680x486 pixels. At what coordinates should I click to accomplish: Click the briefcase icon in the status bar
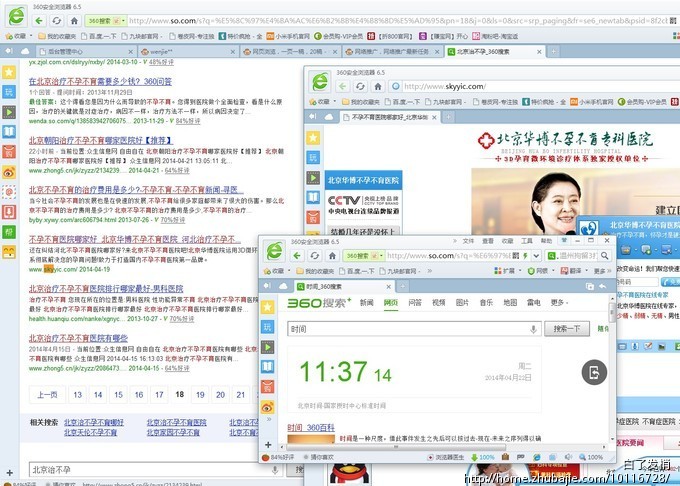click(x=505, y=457)
